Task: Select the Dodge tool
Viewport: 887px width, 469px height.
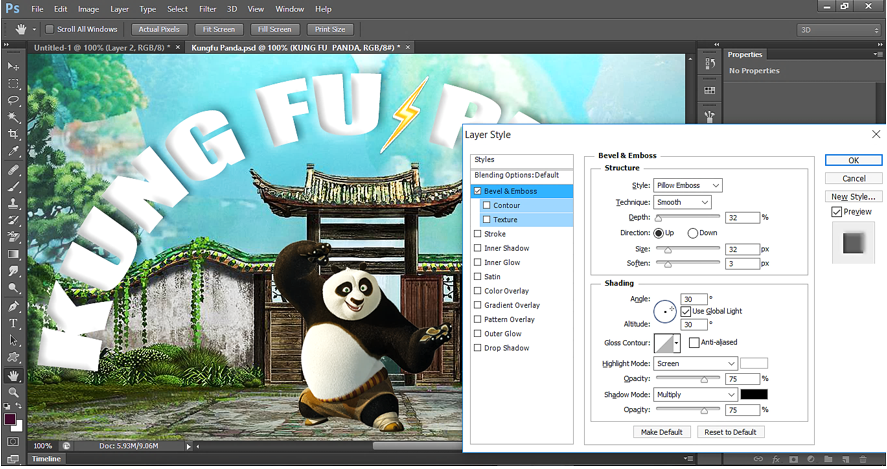Action: point(13,289)
